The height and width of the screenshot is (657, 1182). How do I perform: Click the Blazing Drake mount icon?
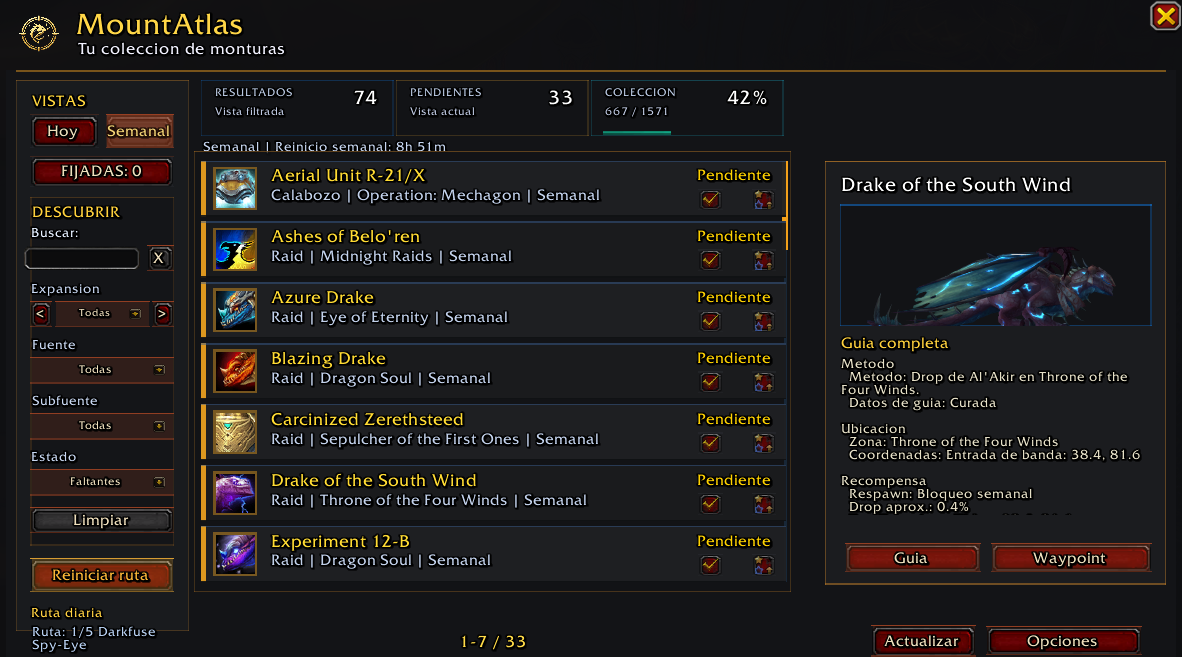click(235, 371)
